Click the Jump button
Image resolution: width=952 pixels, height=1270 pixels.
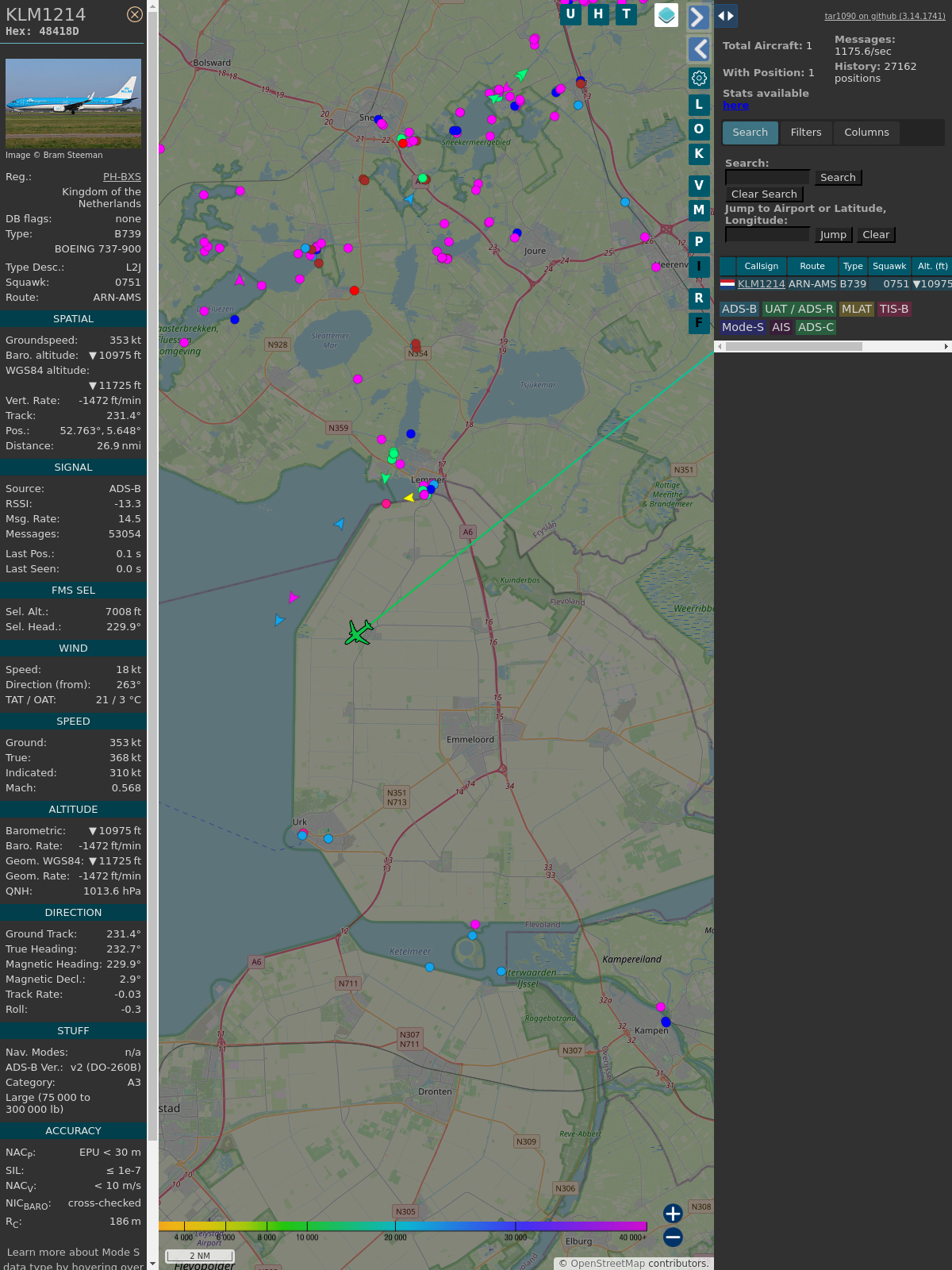[x=833, y=235]
